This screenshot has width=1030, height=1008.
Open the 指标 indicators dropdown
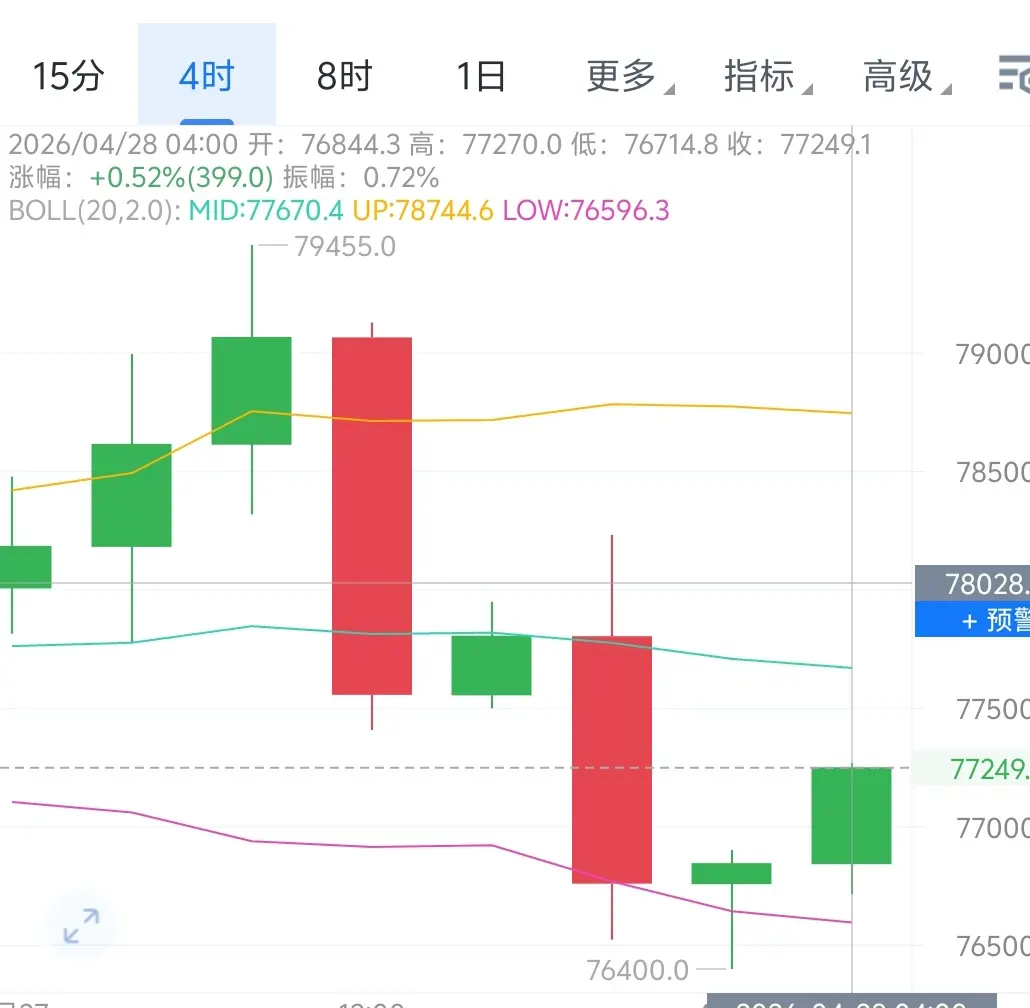pyautogui.click(x=767, y=76)
